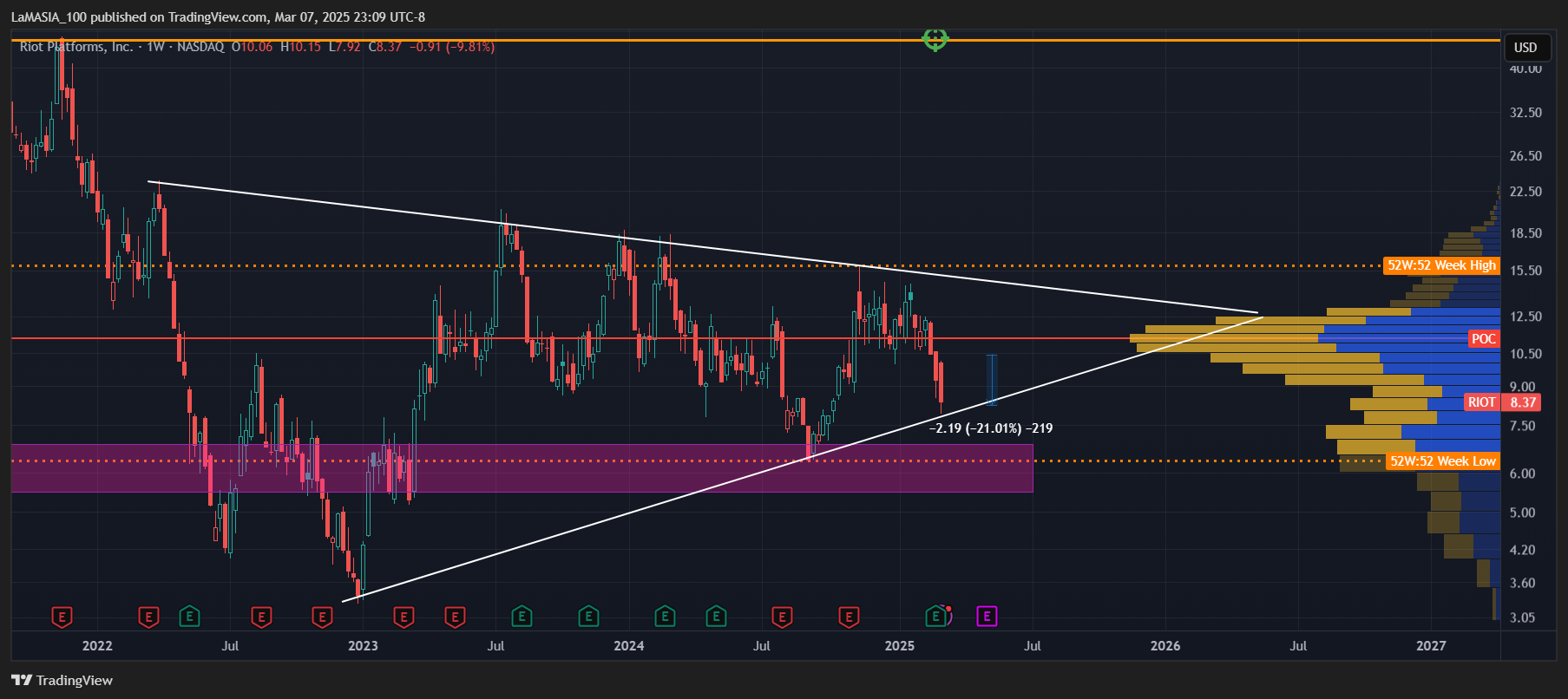Image resolution: width=1568 pixels, height=699 pixels.
Task: Click the high value H10.15
Action: coord(301,47)
